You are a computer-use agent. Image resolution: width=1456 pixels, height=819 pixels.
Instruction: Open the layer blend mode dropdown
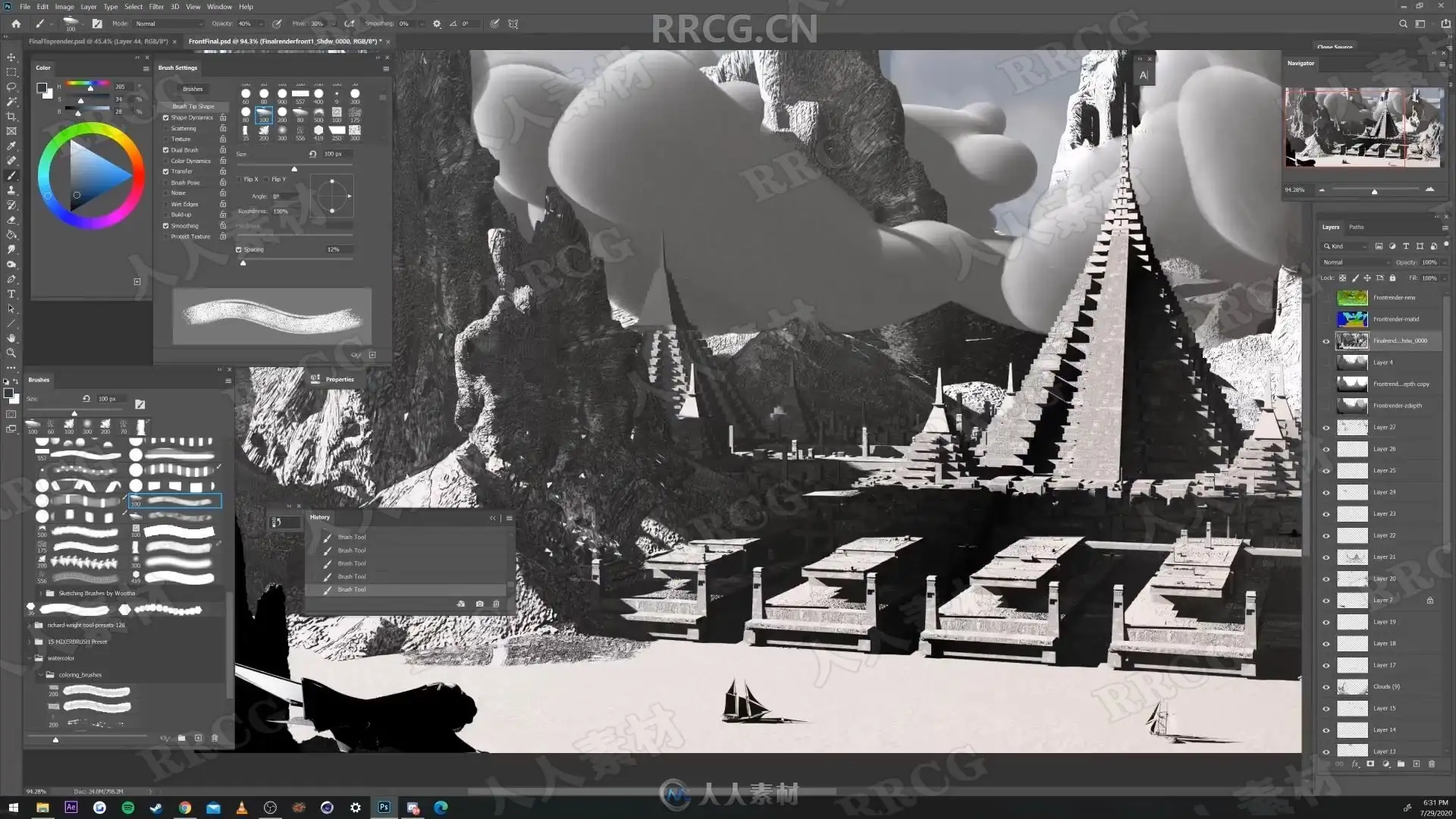tap(1355, 262)
